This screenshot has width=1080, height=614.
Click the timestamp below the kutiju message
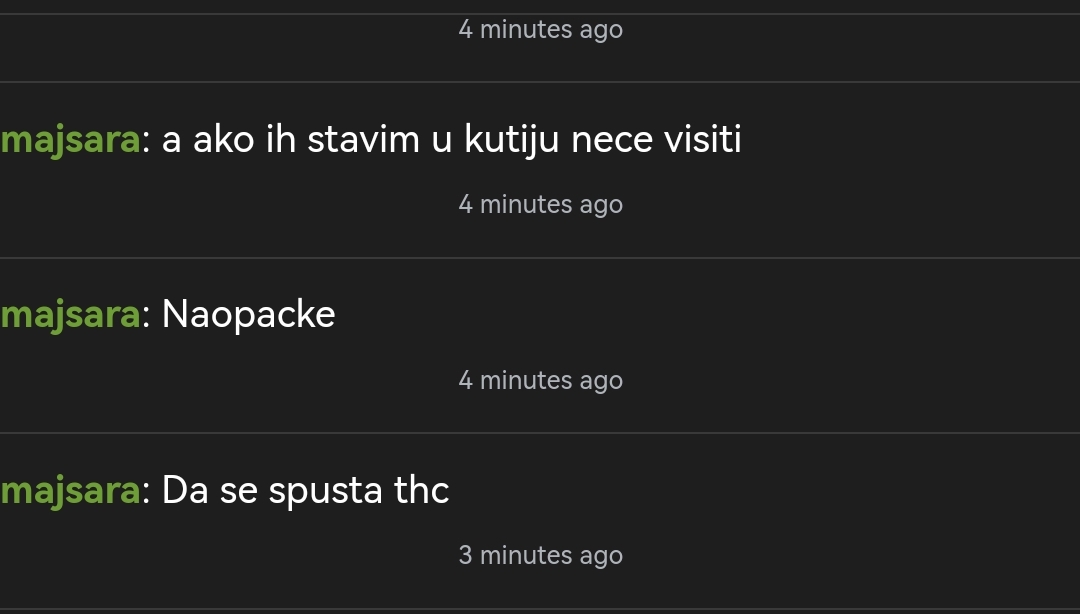(x=541, y=205)
